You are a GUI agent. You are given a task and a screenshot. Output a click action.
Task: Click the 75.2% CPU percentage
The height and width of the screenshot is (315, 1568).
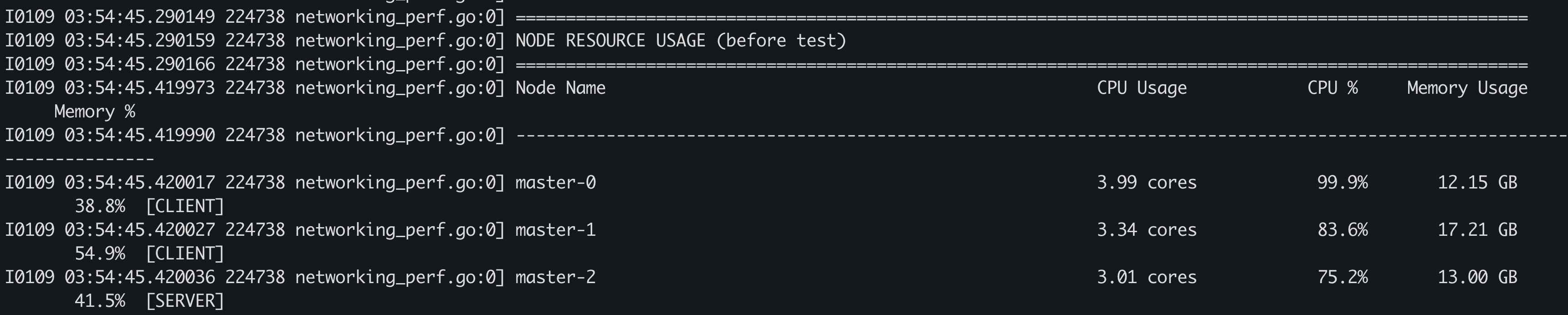tap(1342, 277)
